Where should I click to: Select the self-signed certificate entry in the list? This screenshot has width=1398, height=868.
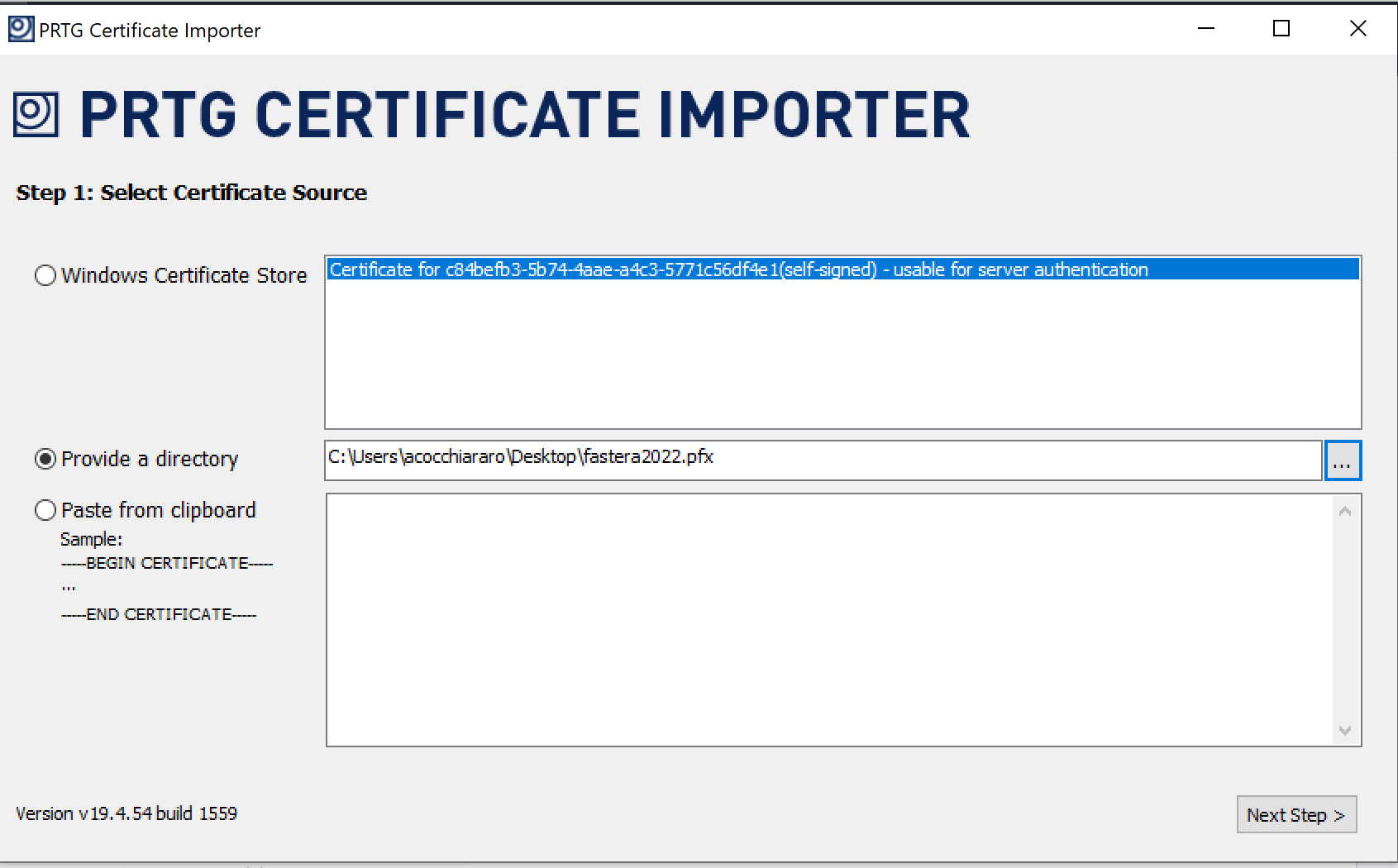tap(842, 269)
